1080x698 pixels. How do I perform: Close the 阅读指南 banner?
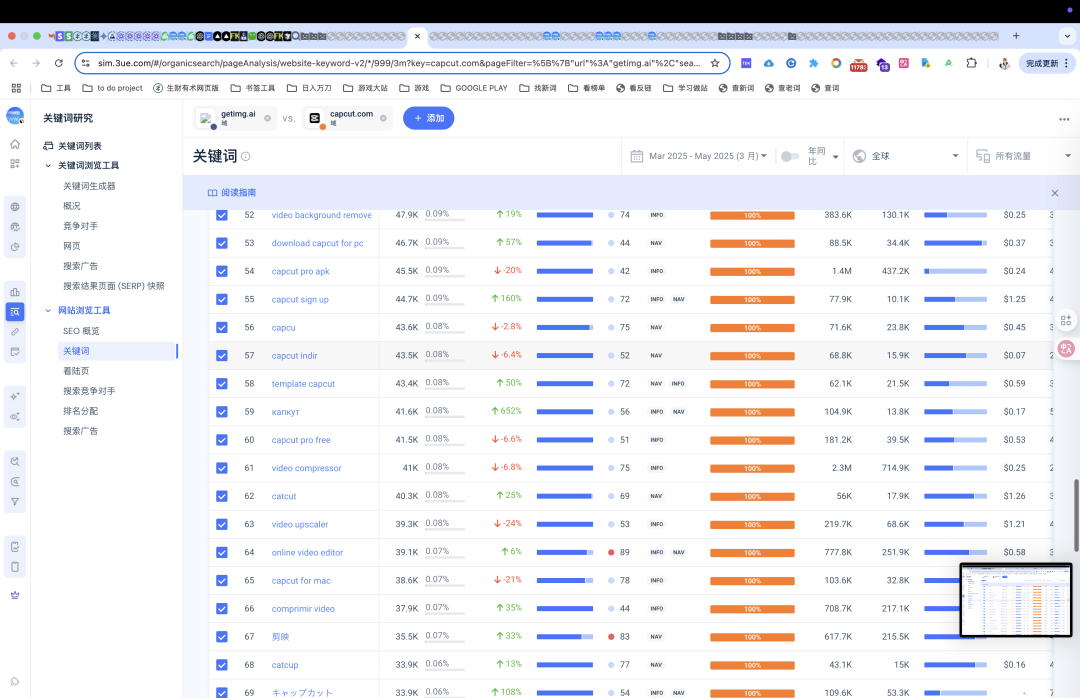coord(1055,193)
